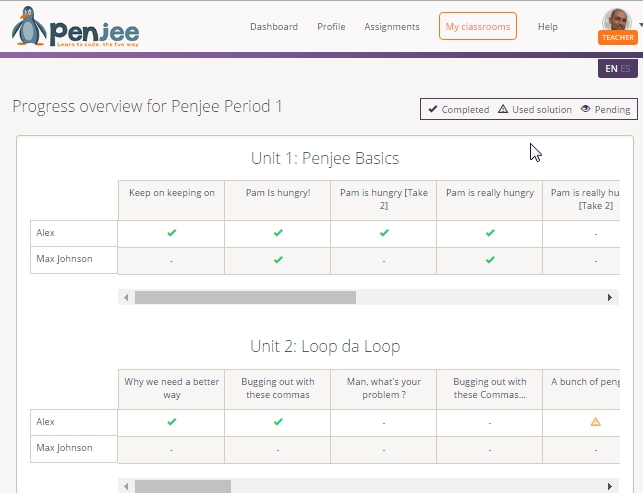Open the Assignments page
Viewport: 643px width, 493px height.
[392, 27]
